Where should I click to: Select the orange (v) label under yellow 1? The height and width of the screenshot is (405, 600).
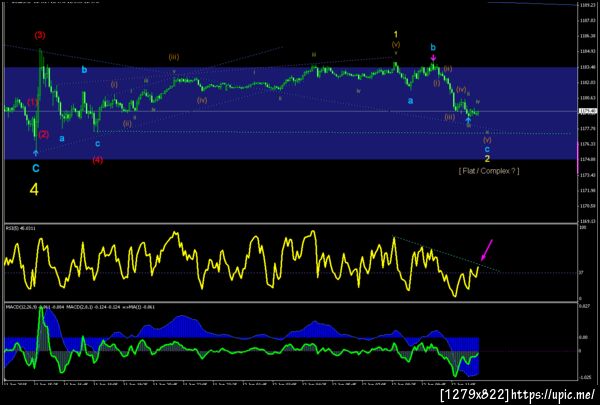coord(396,45)
